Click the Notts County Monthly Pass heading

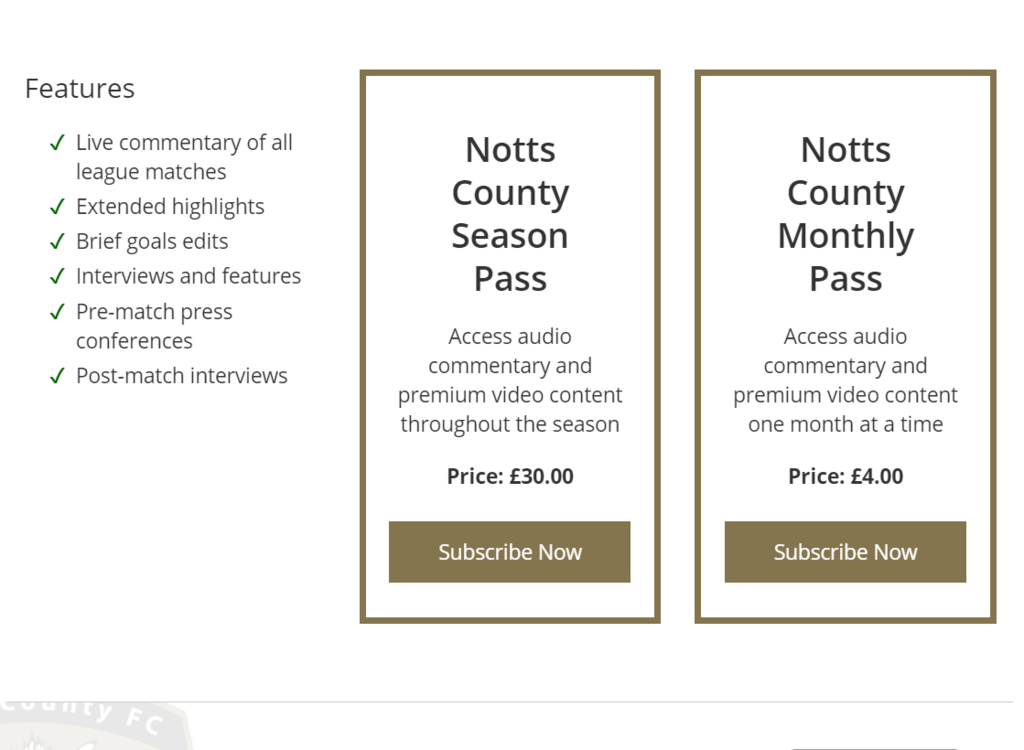coord(845,214)
